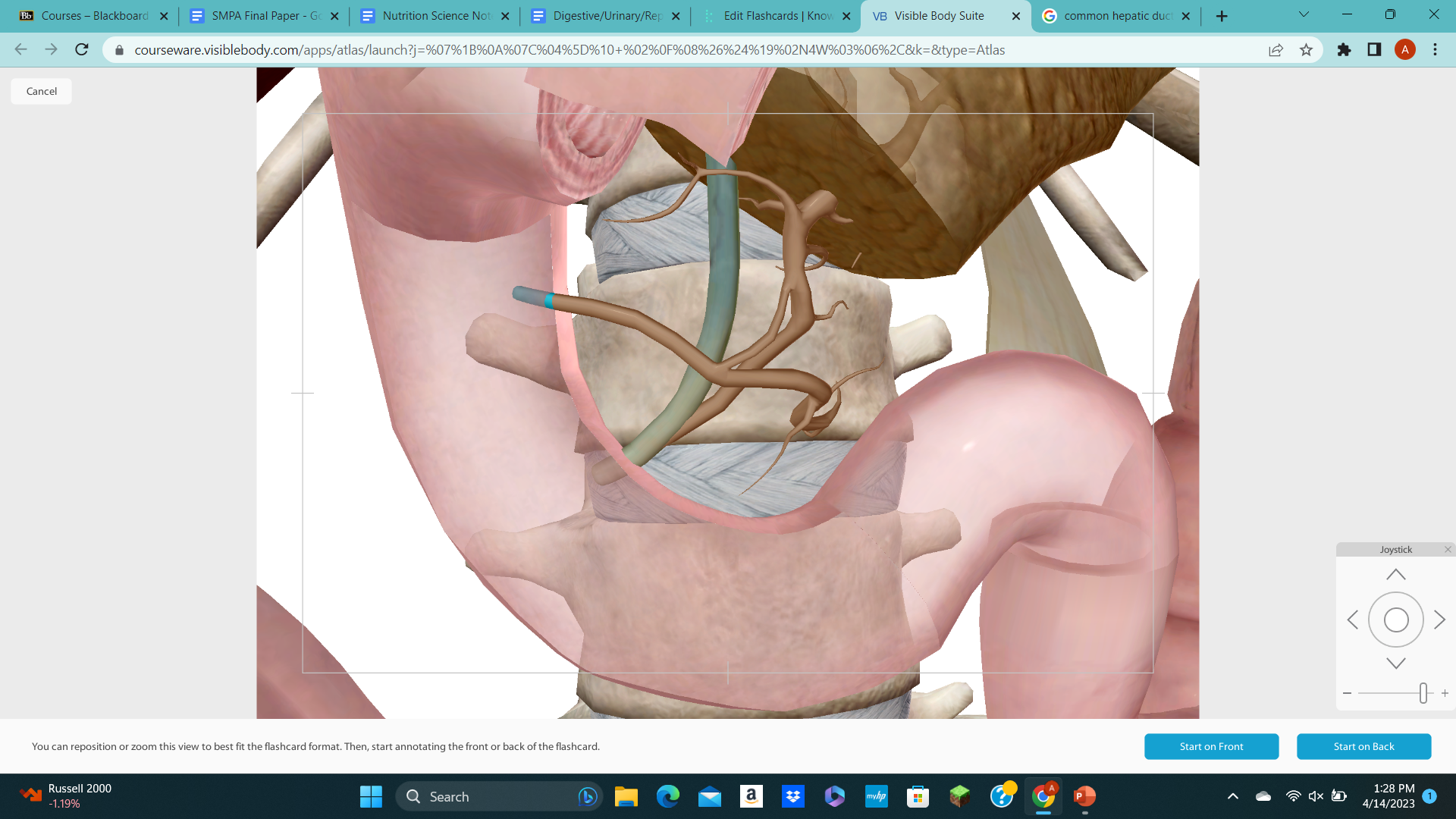Open PowerPoint from the taskbar
The image size is (1456, 819).
[1084, 796]
